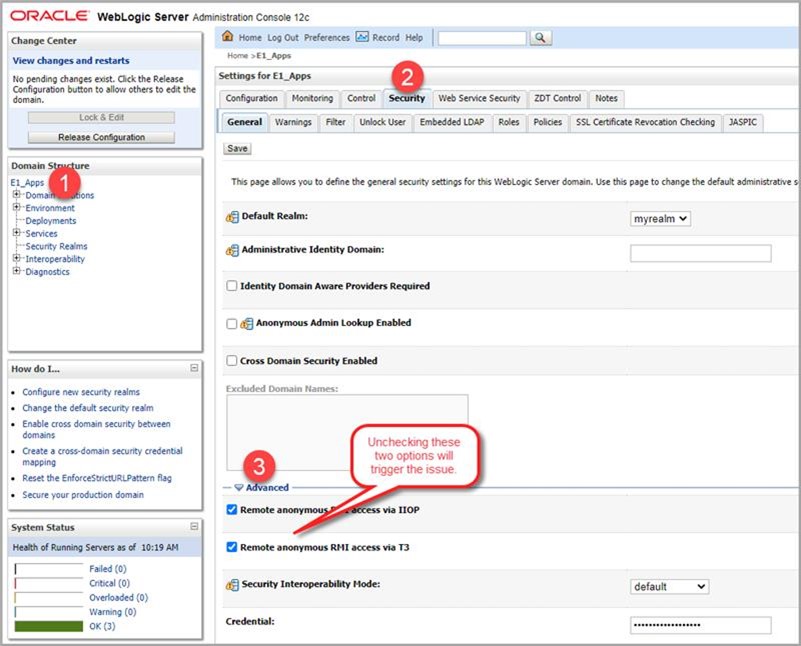
Task: Open the Embedded LDAP sub-tab
Action: pyautogui.click(x=452, y=122)
